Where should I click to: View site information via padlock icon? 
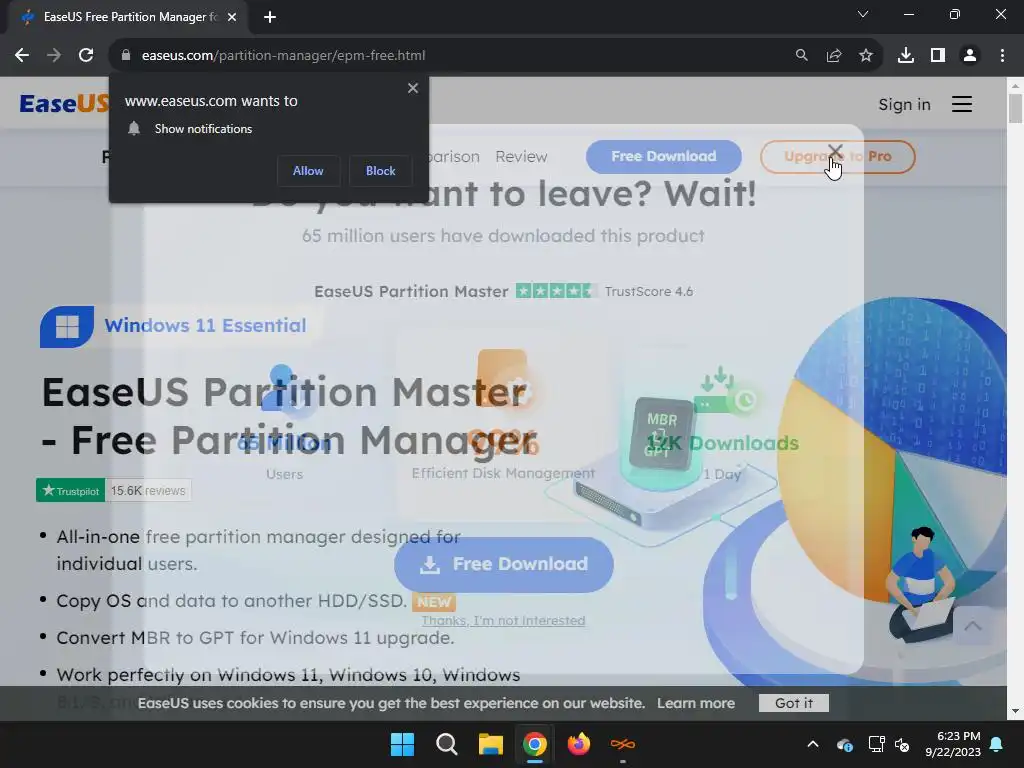(x=126, y=56)
